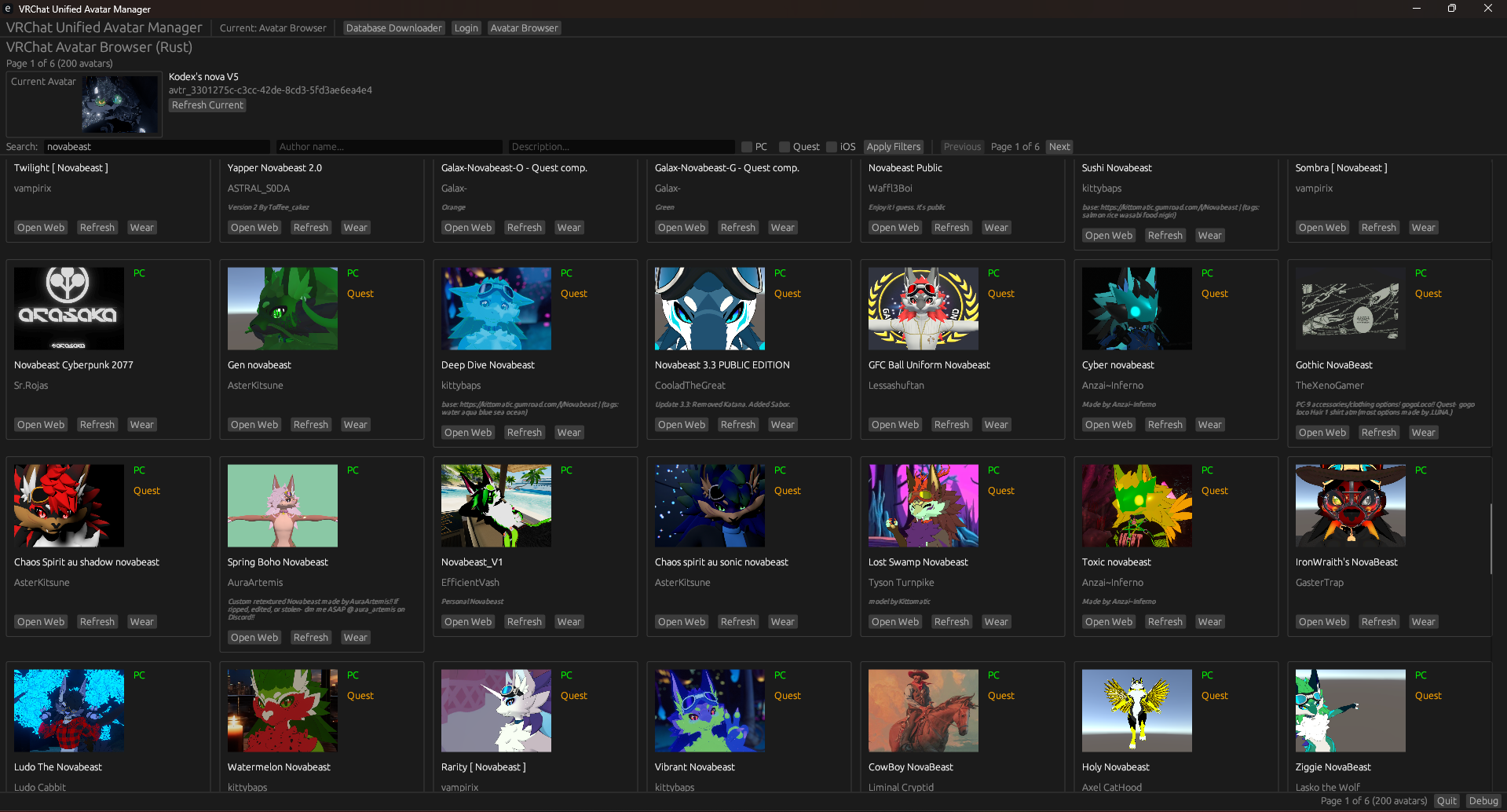Refresh the Gen novabeast avatar

(x=311, y=424)
